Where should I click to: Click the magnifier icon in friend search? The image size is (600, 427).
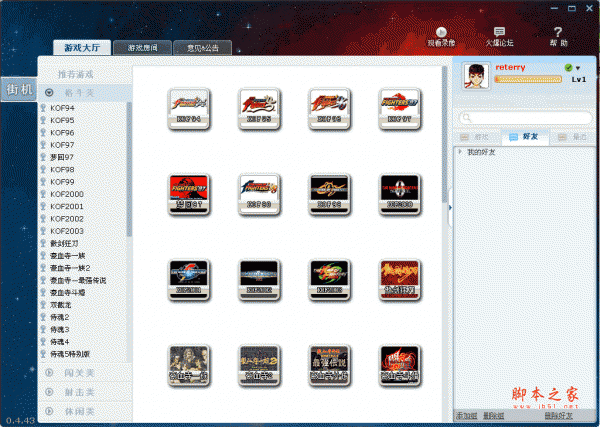(466, 117)
